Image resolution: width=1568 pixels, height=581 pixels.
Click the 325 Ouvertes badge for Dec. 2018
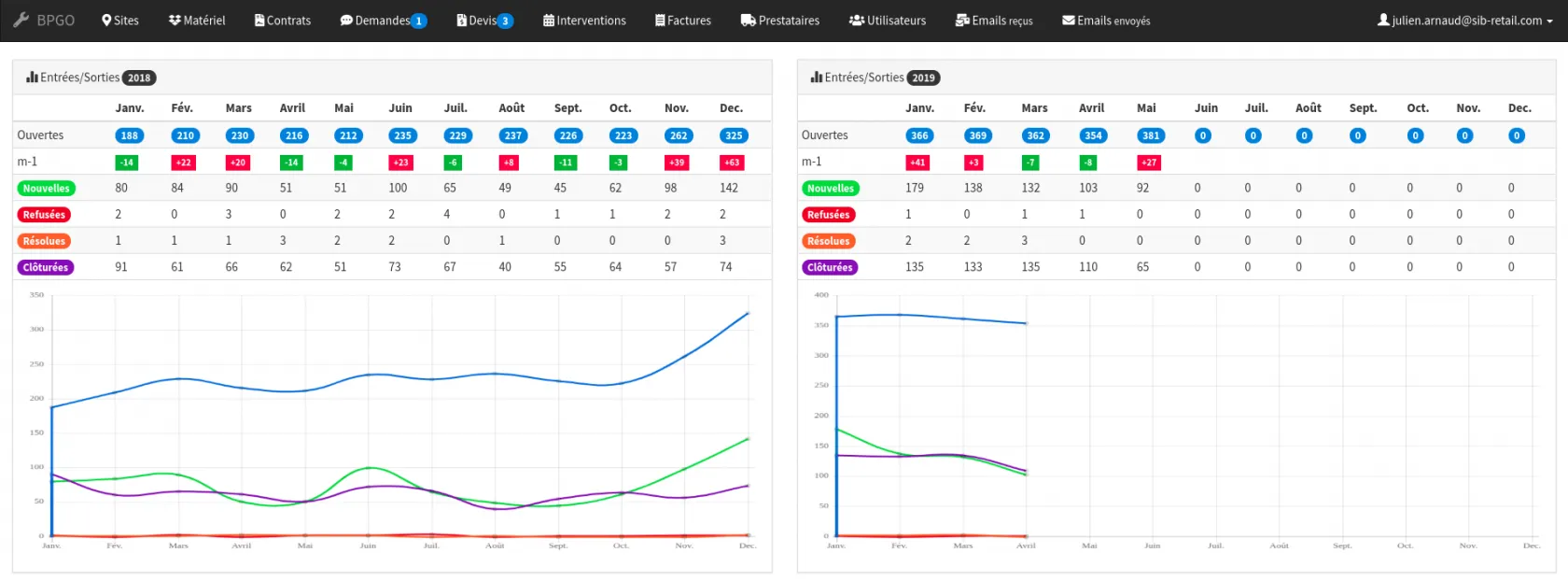[734, 135]
